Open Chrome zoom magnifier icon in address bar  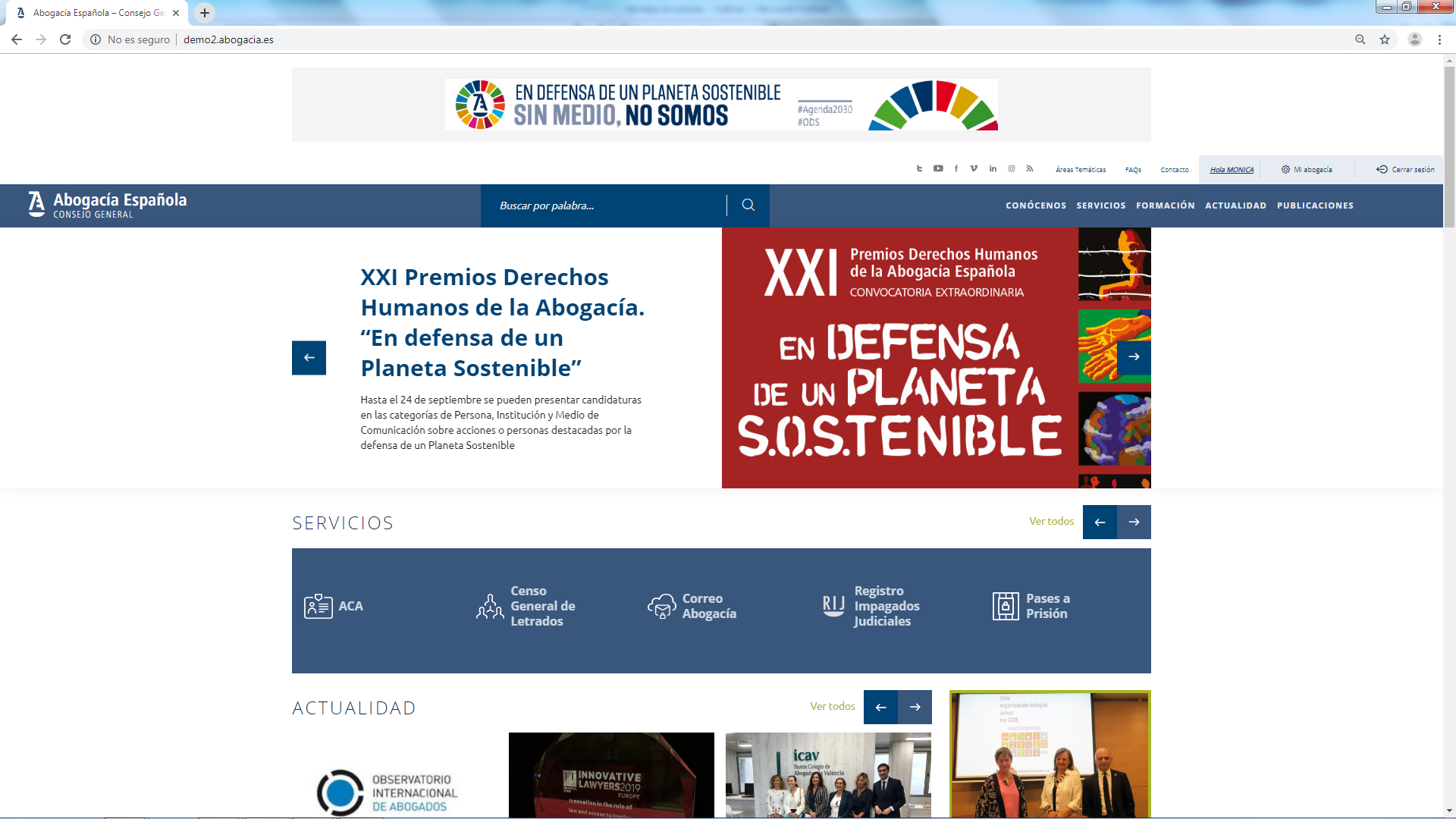click(x=1360, y=39)
